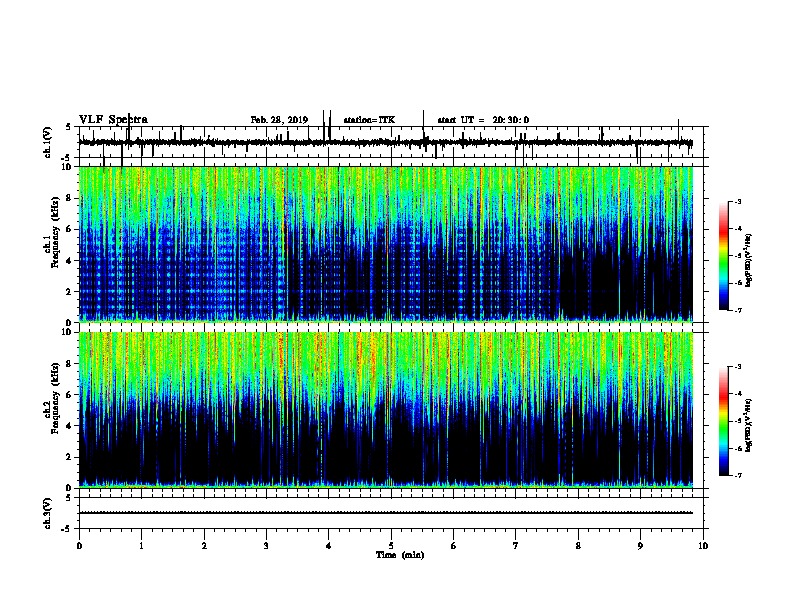
Task: Click the ch.1 spectrogram panel
Action: [x=386, y=244]
